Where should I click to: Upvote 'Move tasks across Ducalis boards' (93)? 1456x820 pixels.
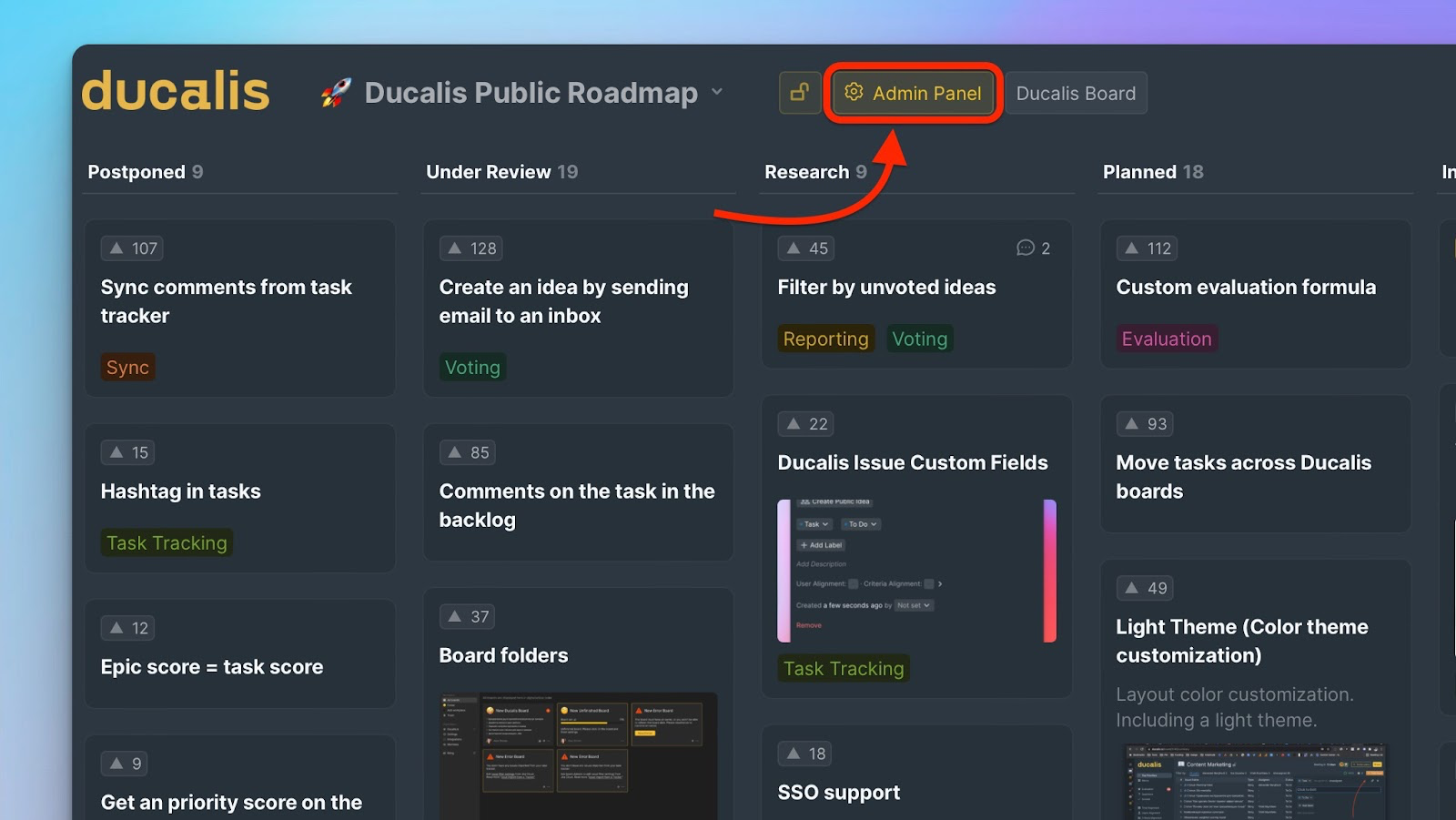click(1145, 424)
